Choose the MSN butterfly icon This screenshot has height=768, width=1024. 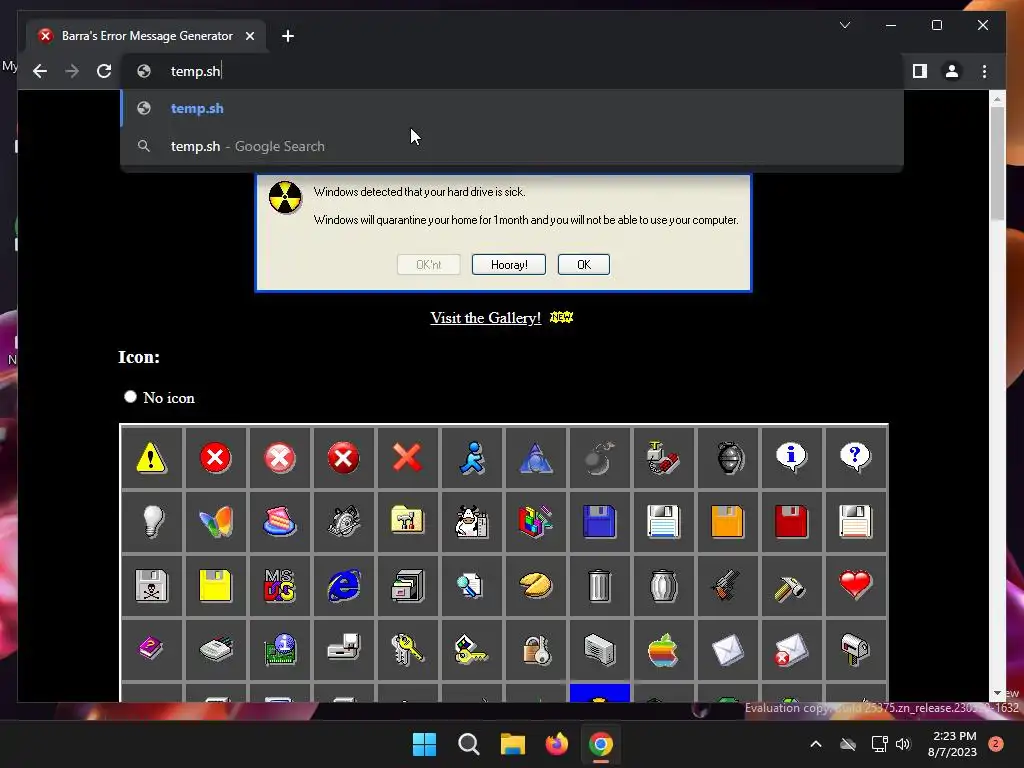click(215, 521)
